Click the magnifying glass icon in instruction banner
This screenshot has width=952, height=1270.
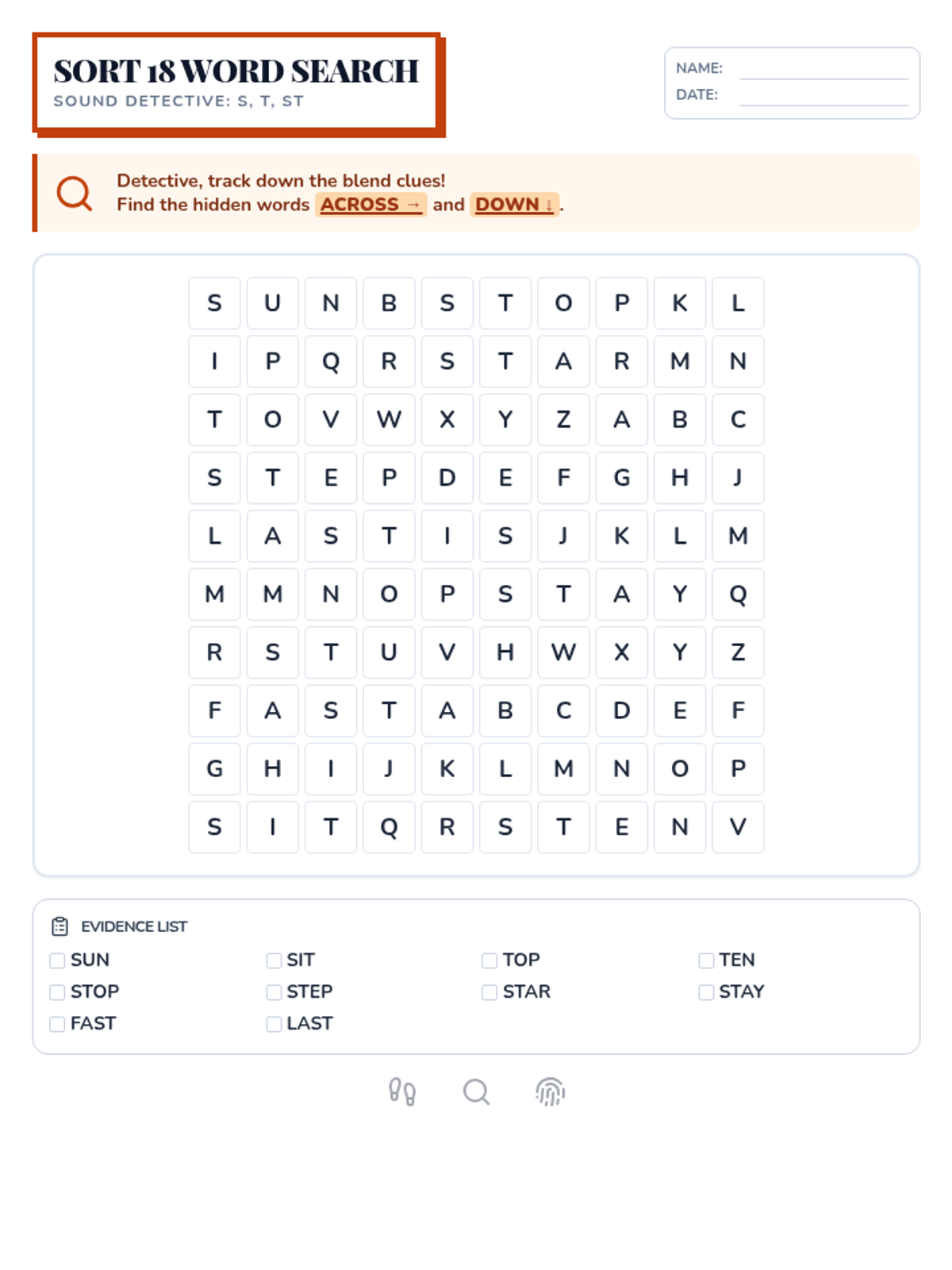(75, 193)
